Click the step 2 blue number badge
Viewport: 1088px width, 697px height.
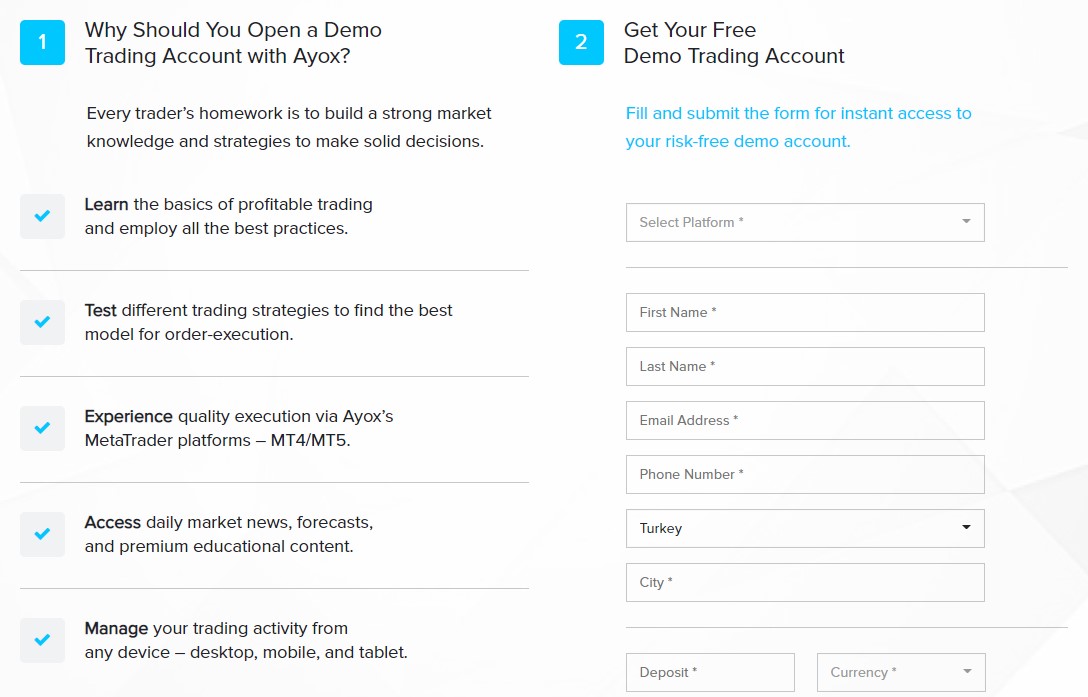click(x=581, y=42)
